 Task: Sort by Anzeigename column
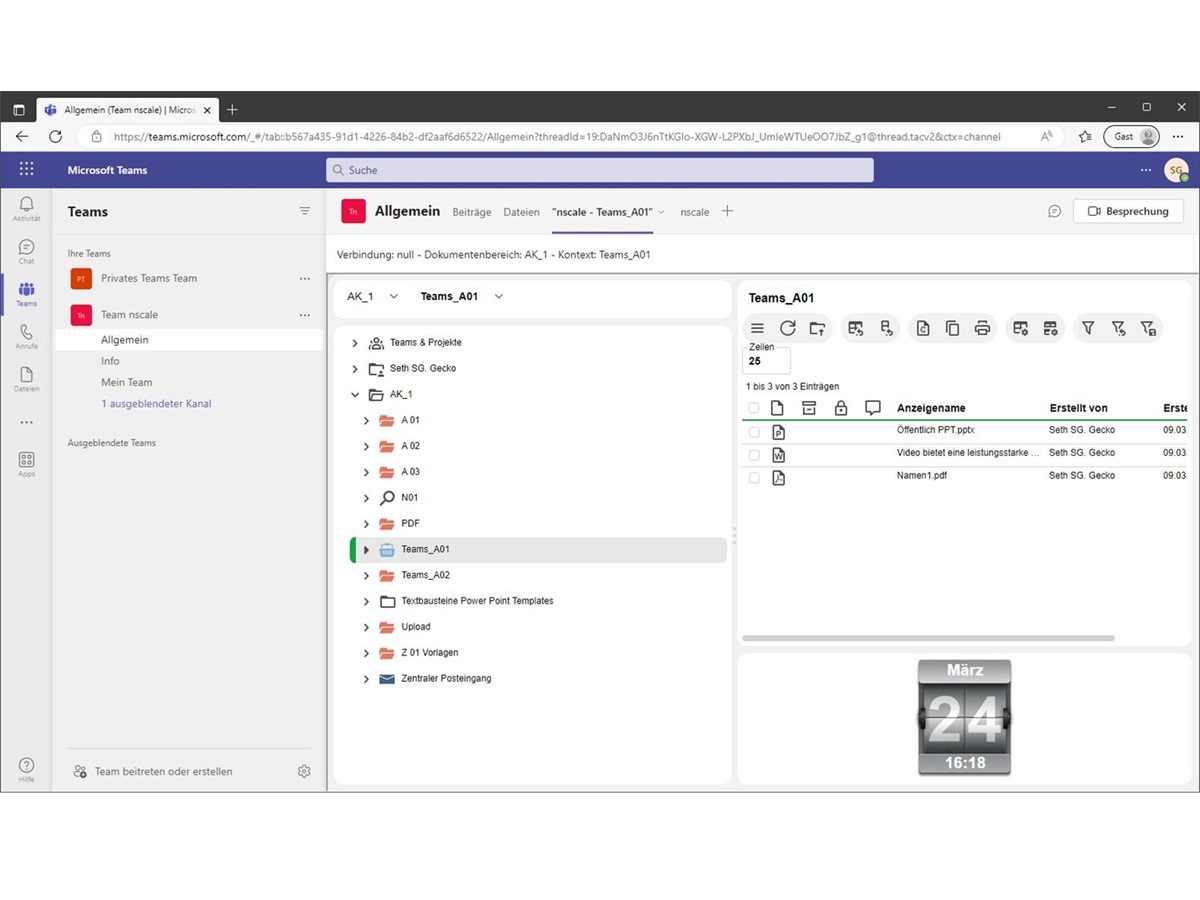[931, 408]
